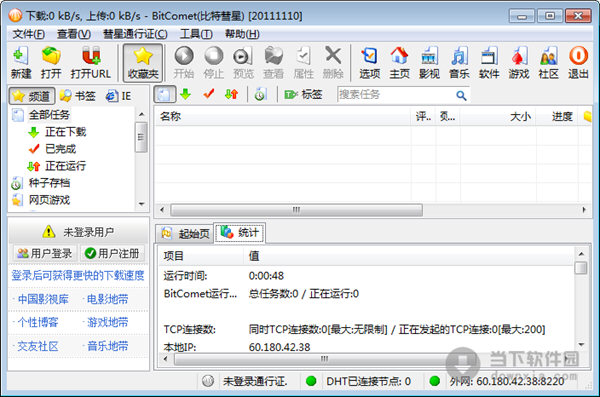
Task: Open the 登录后可获得更快的下载速度 link
Action: click(x=78, y=275)
